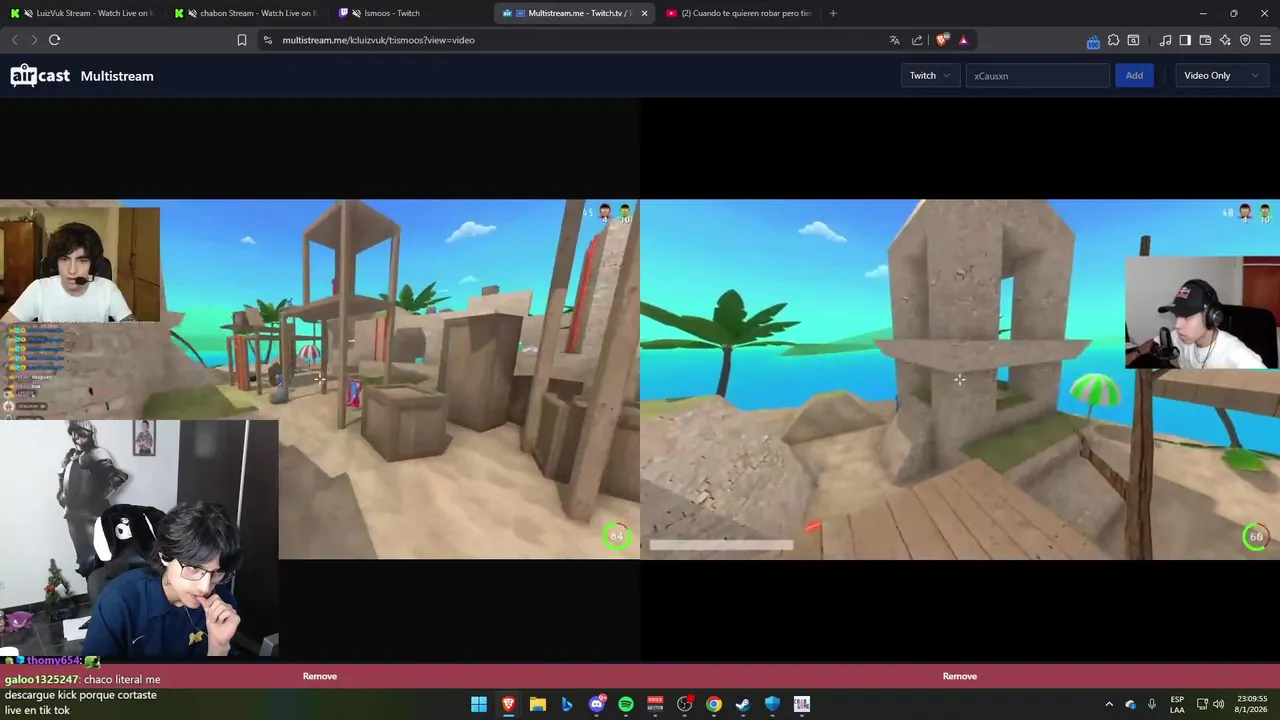Switch to the Cuando te quieren robar tab
Image resolution: width=1280 pixels, height=720 pixels.
[738, 13]
